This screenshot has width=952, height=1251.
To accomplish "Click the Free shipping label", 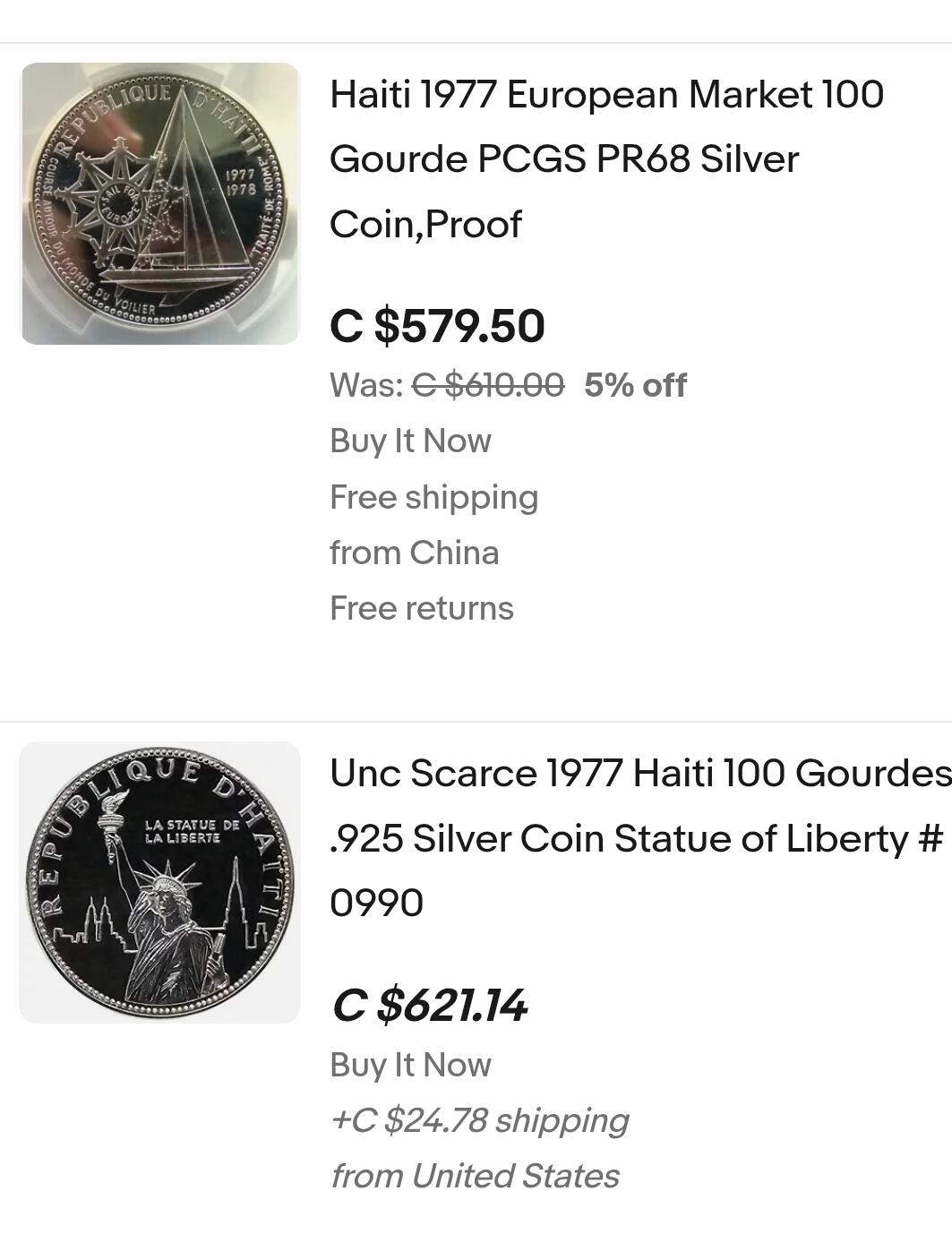I will pos(433,498).
